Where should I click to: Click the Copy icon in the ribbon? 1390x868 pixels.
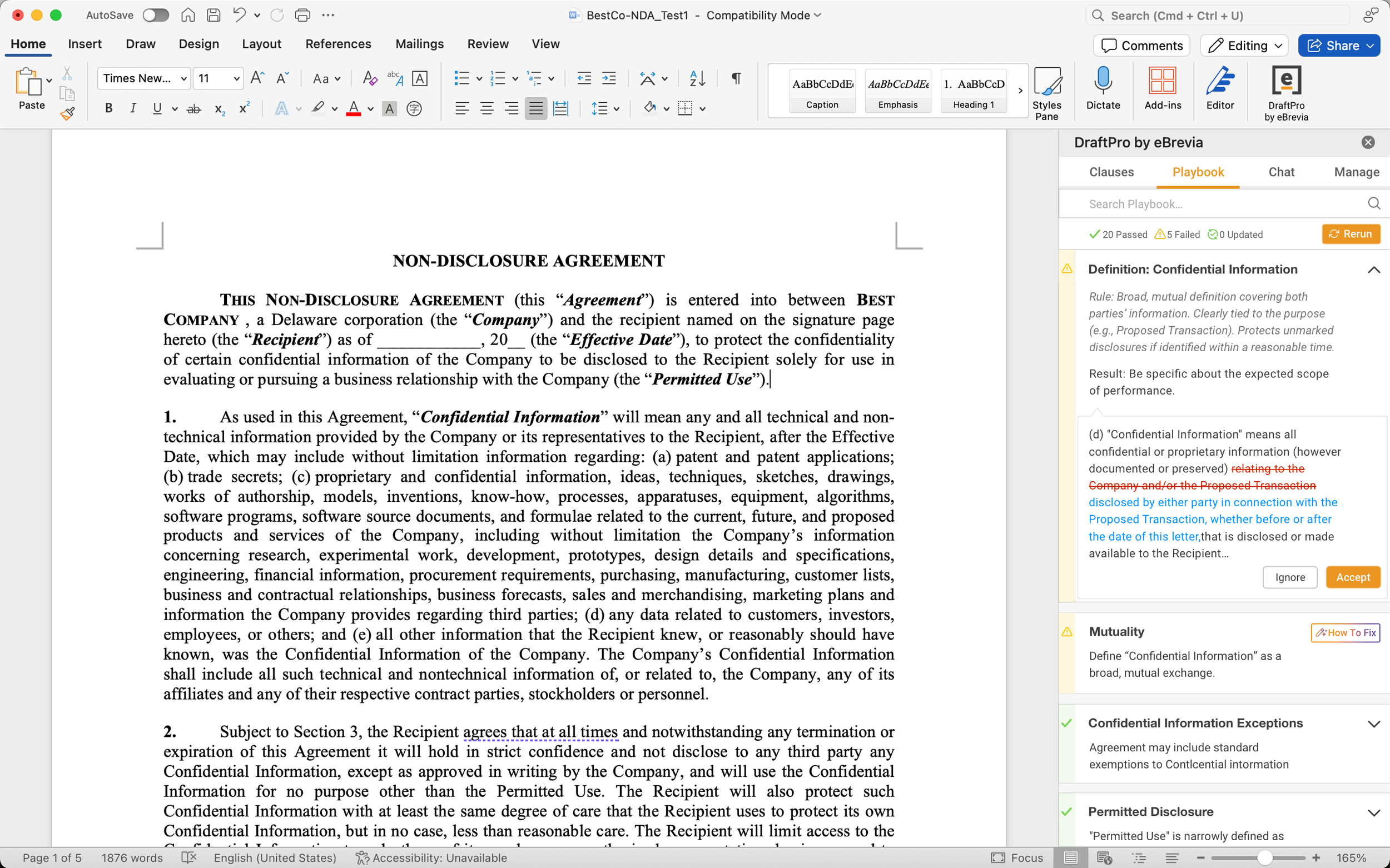(x=67, y=93)
